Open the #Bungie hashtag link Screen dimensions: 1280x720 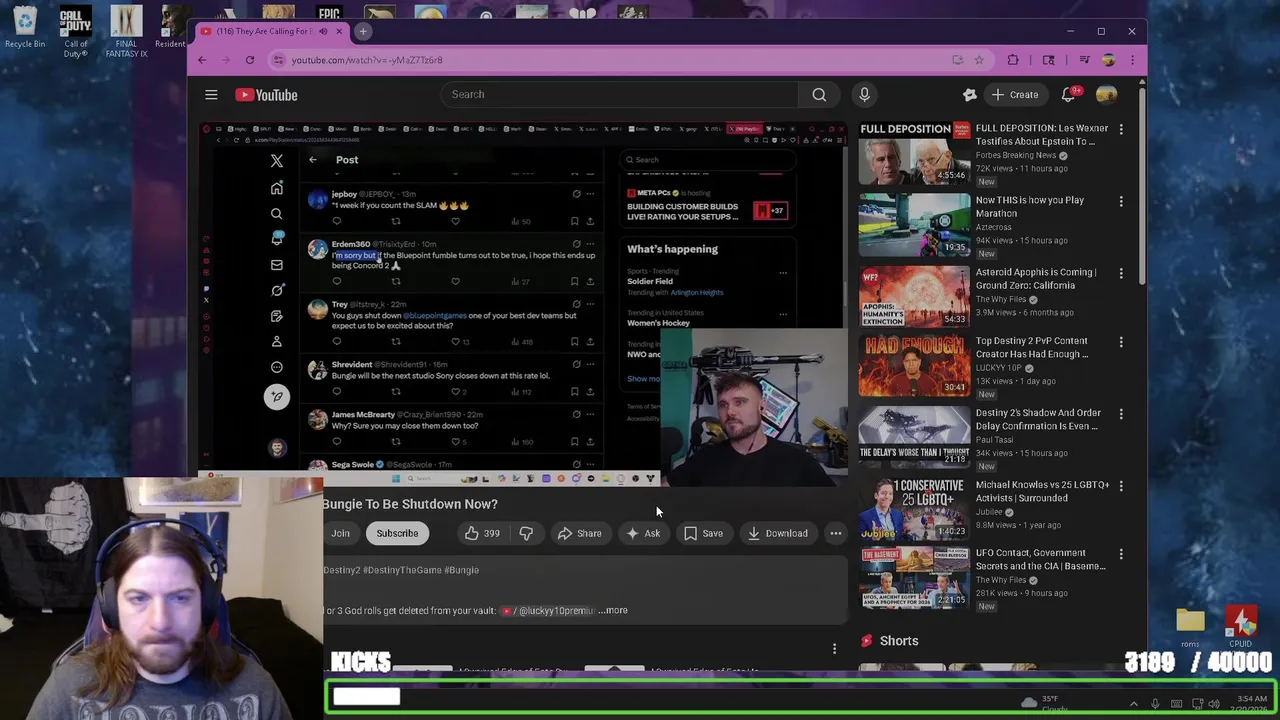point(462,570)
